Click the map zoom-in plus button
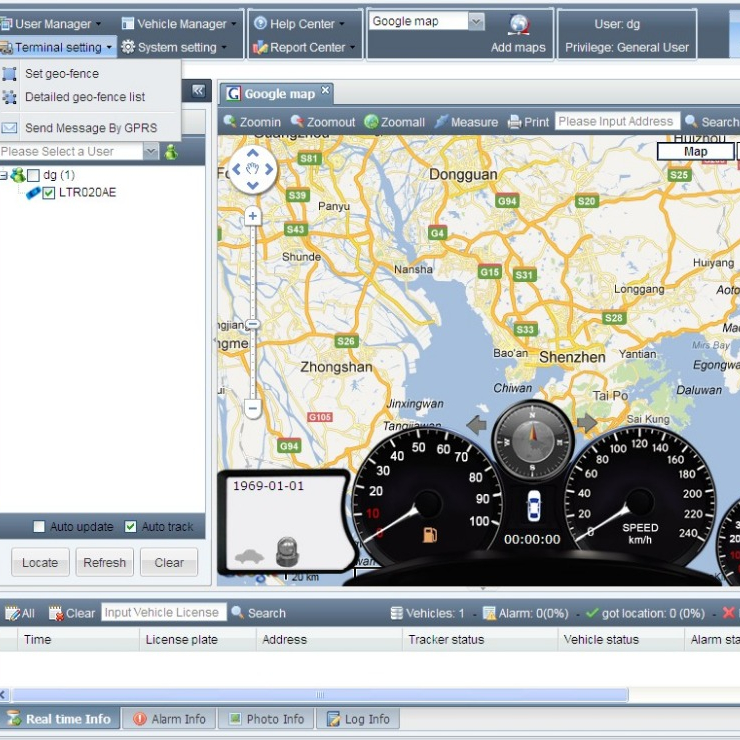This screenshot has width=740, height=740. click(x=253, y=216)
